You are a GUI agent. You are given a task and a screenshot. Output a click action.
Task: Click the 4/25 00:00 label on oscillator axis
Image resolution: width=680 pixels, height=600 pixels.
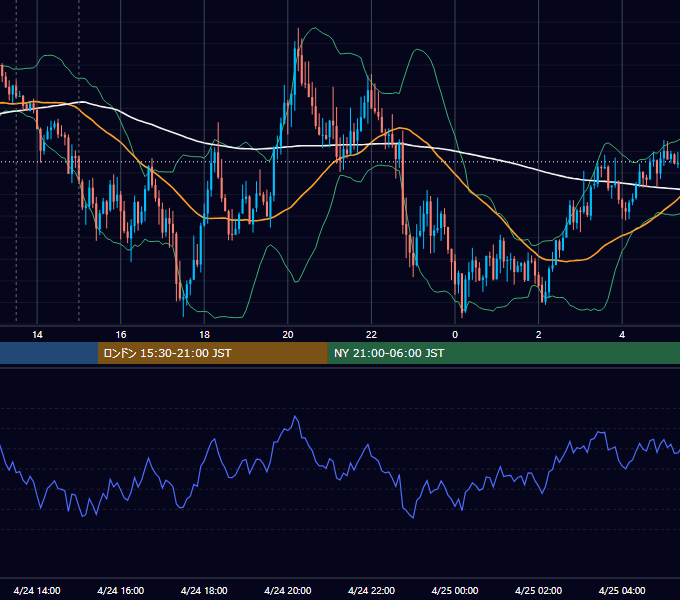pyautogui.click(x=455, y=590)
